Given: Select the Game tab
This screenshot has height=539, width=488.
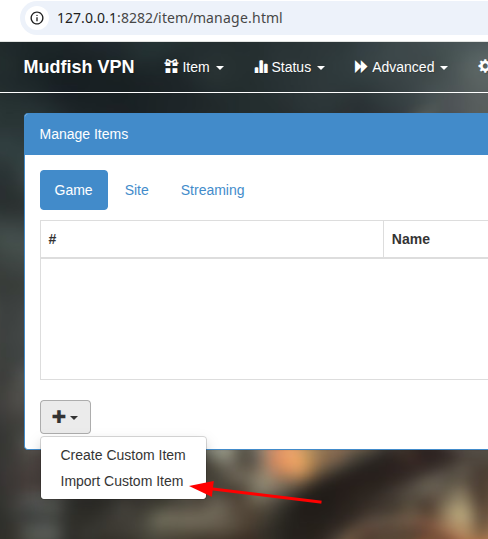Looking at the screenshot, I should pos(74,190).
